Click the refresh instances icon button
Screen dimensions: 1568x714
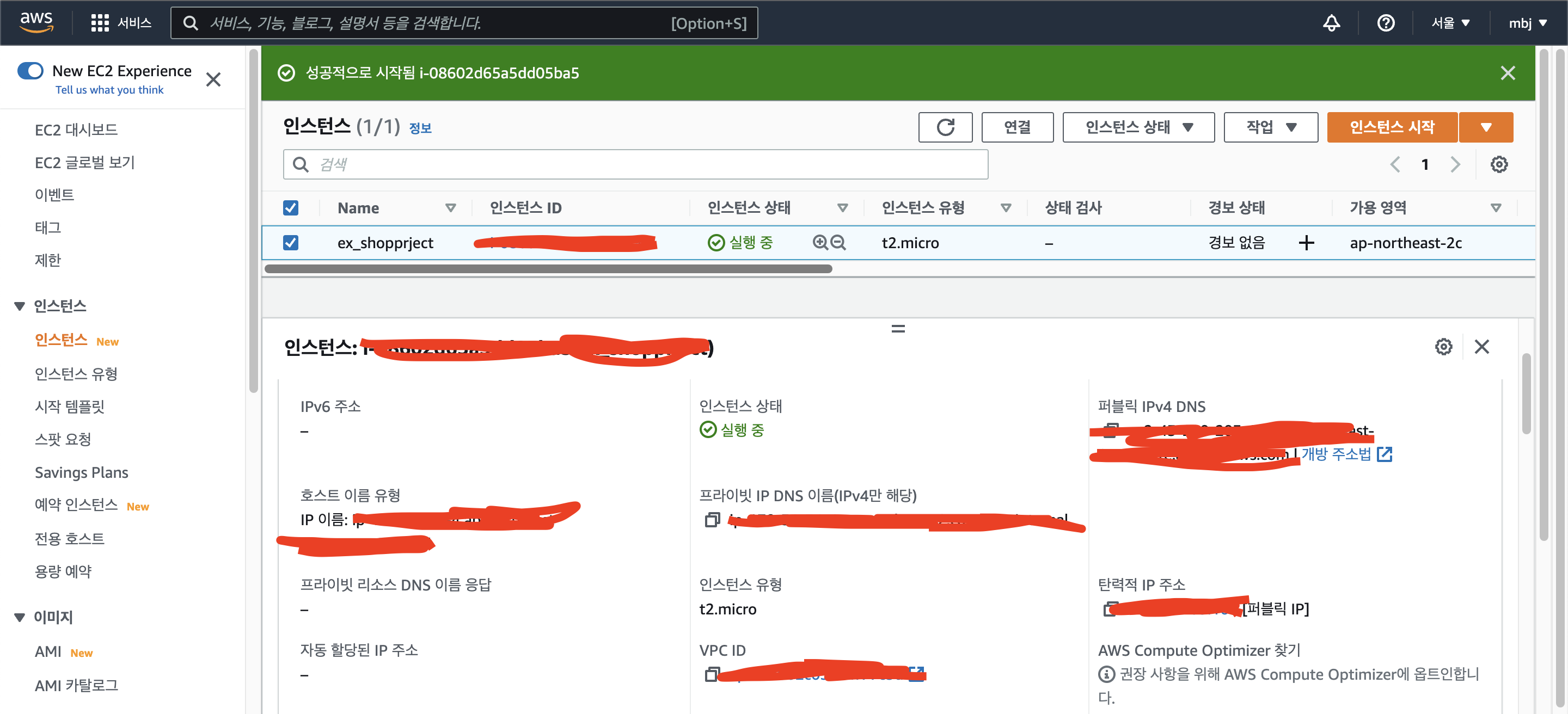click(x=945, y=127)
